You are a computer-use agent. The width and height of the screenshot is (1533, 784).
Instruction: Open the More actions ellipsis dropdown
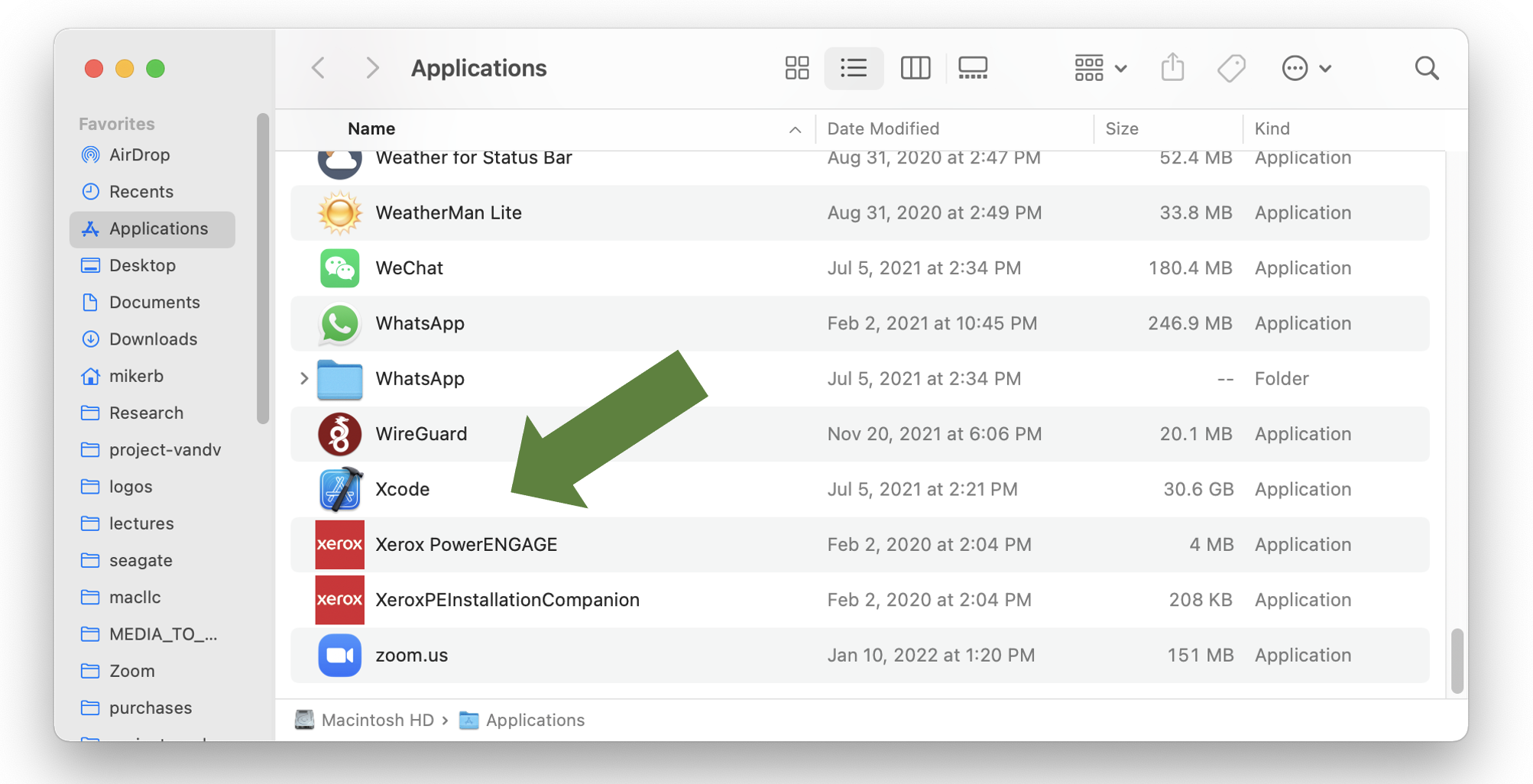pos(1306,68)
